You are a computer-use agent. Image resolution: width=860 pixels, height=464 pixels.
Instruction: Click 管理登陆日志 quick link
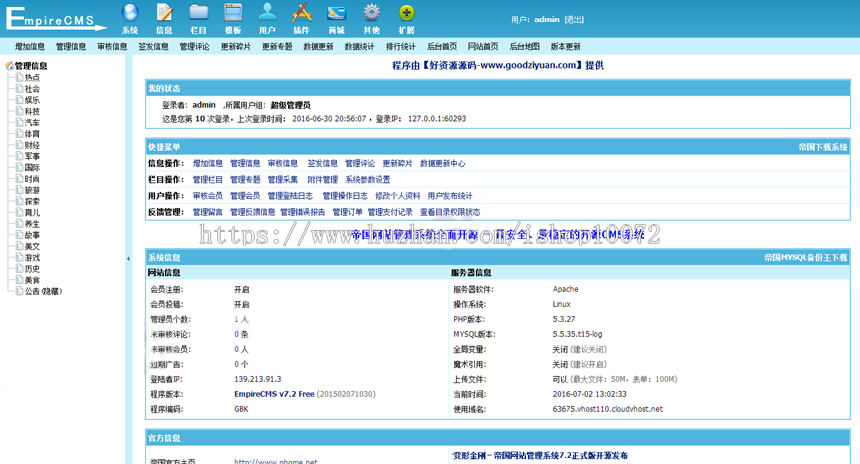(290, 196)
